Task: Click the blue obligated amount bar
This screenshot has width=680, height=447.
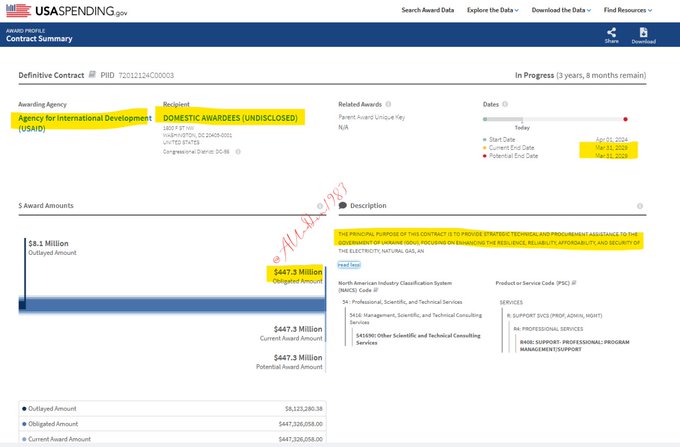Action: [x=170, y=305]
